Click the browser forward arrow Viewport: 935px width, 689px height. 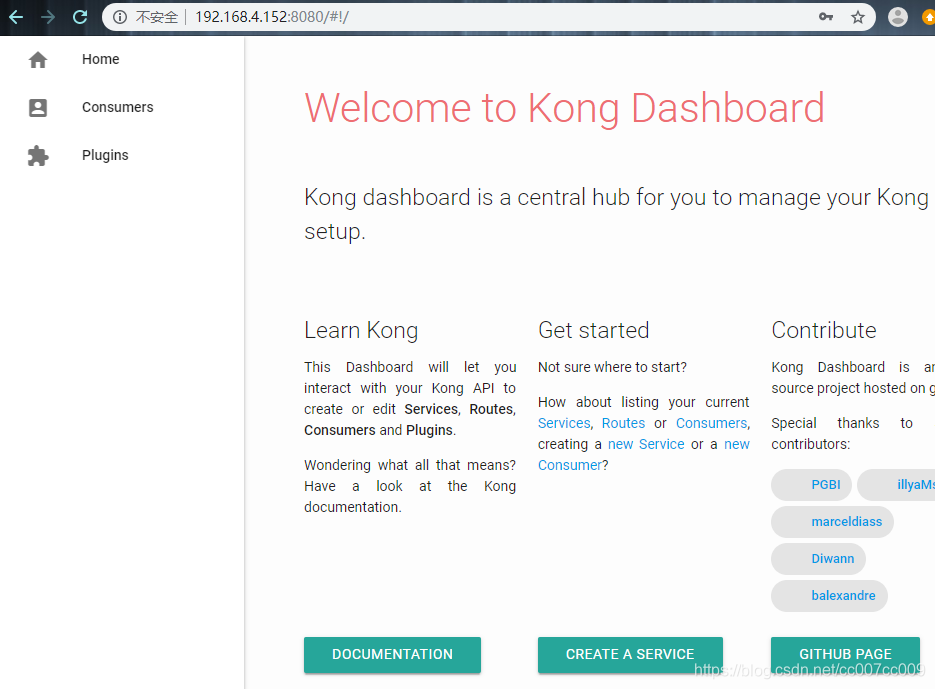pyautogui.click(x=48, y=17)
